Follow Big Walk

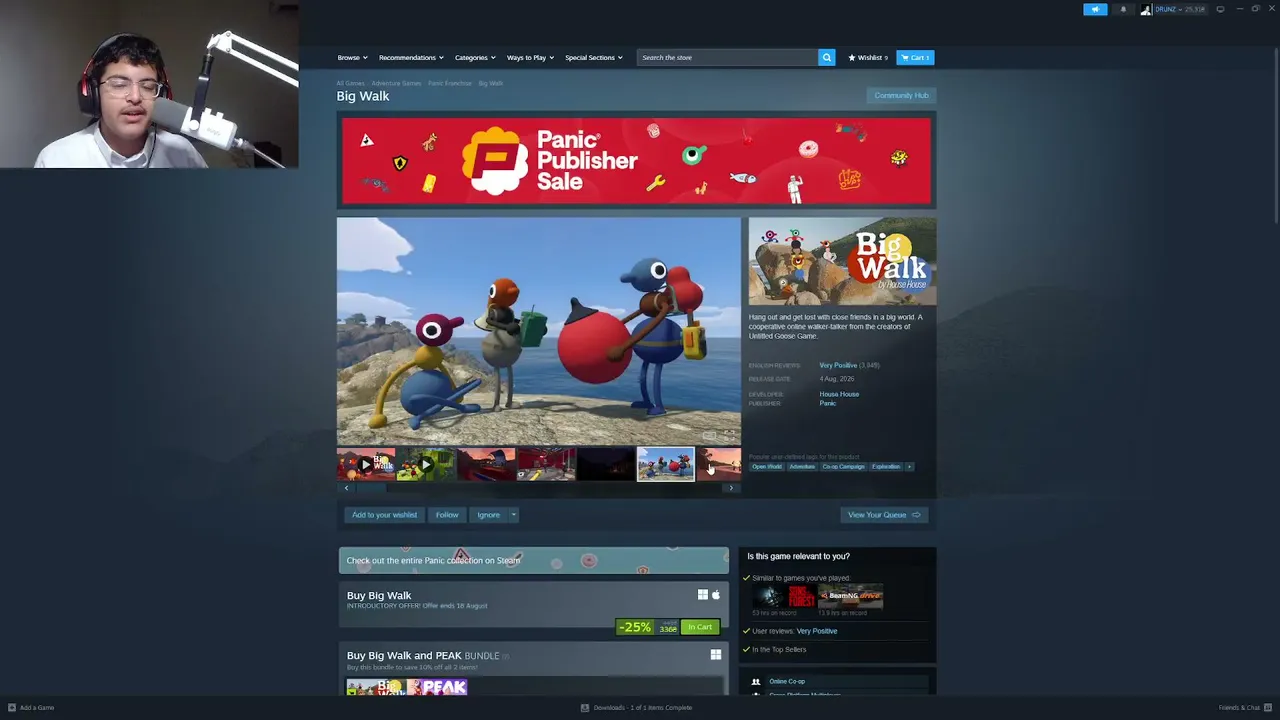447,515
